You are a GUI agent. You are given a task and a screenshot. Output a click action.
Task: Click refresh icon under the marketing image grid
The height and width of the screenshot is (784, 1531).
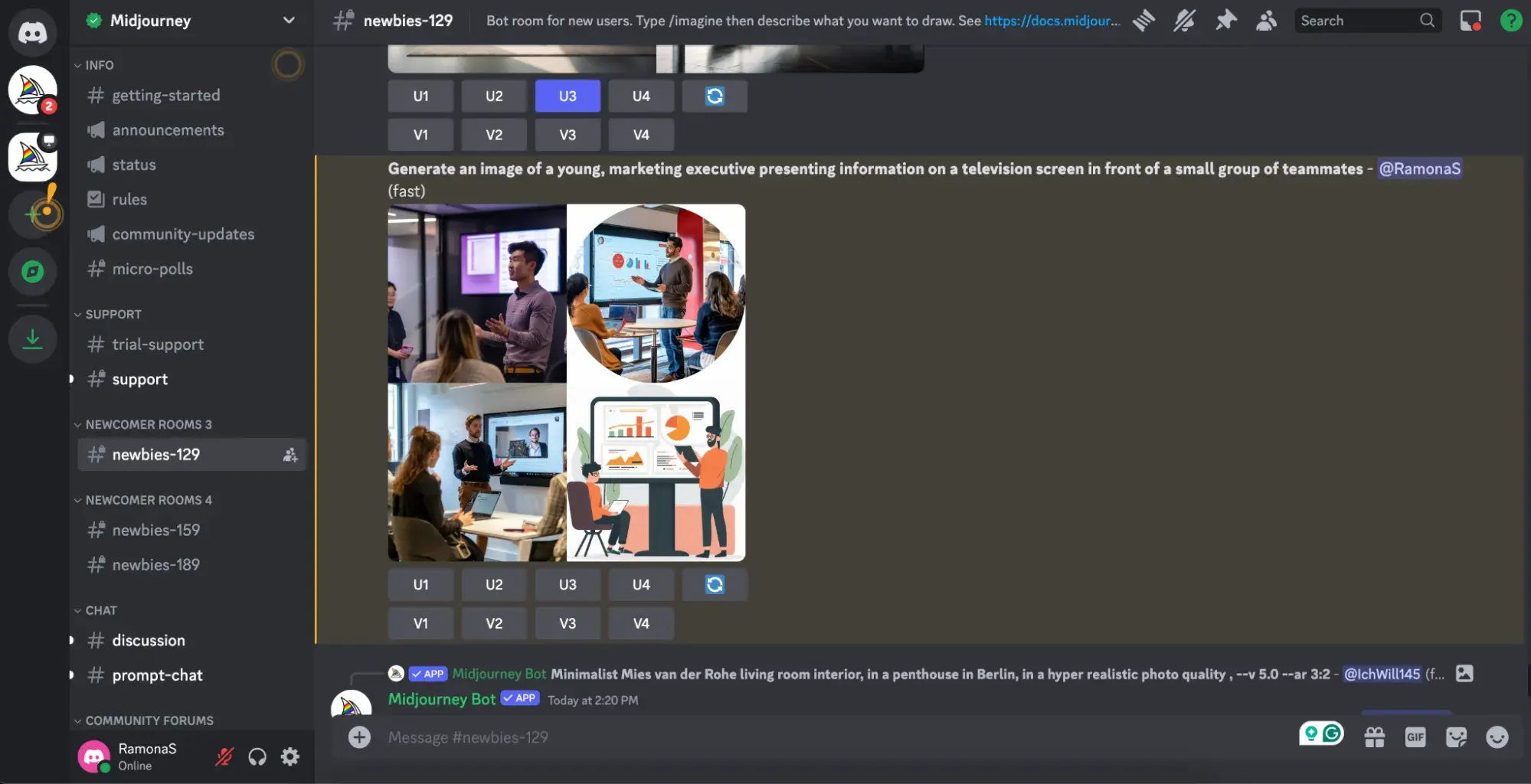click(x=715, y=585)
